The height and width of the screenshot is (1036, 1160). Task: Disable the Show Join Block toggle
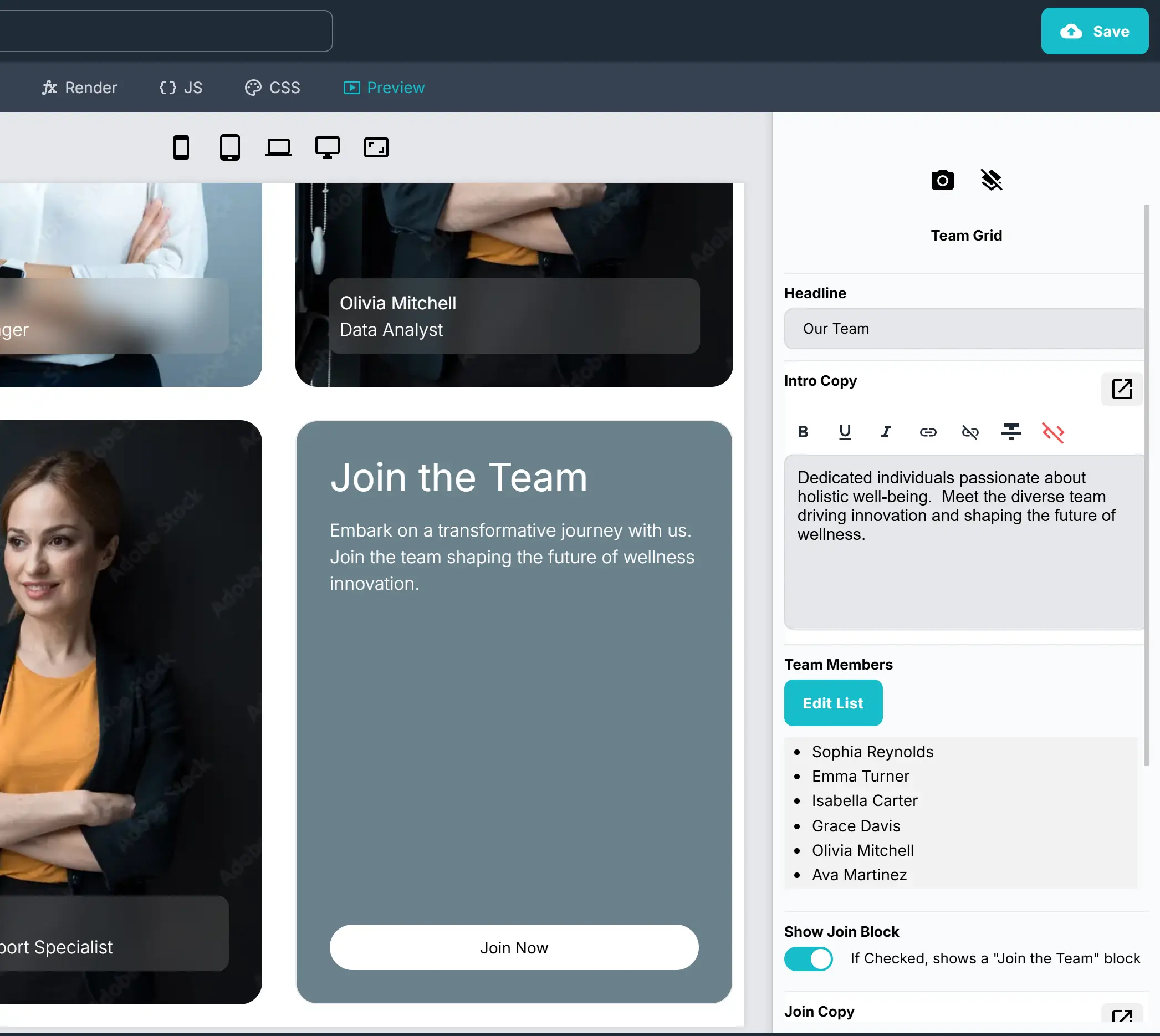pos(808,958)
